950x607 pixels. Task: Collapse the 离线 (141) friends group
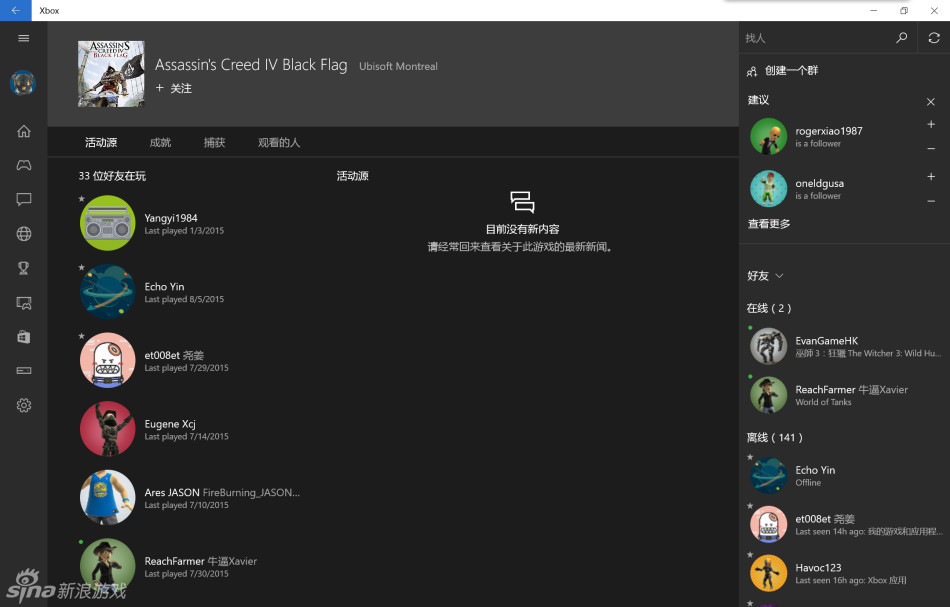click(x=774, y=437)
